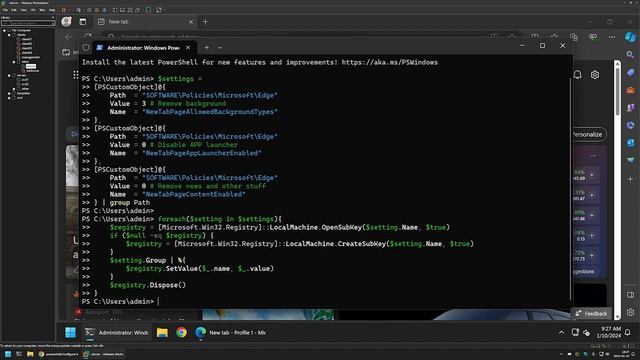
Task: Select the management VM in VMware library
Action: (x=30, y=58)
